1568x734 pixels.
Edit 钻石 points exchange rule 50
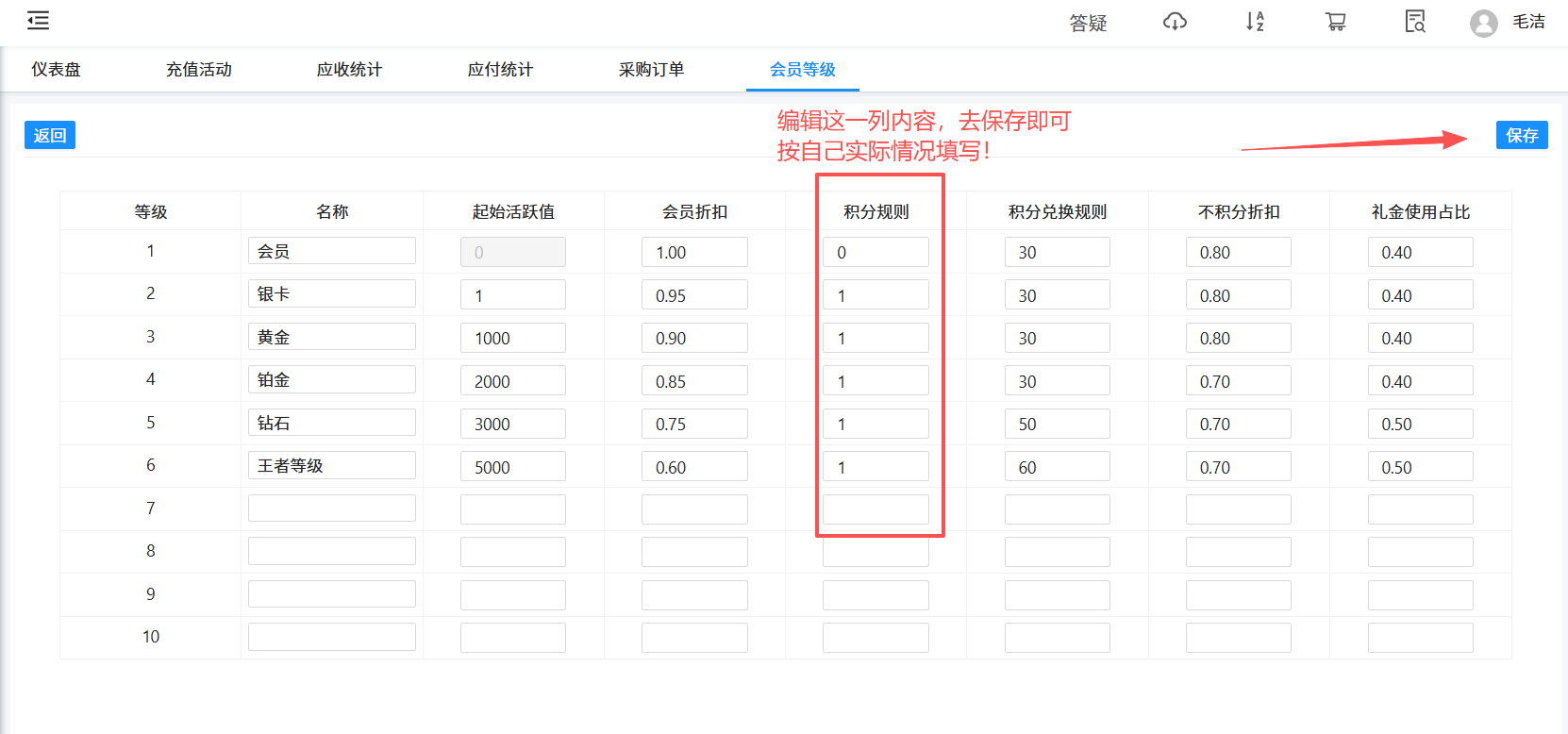pyautogui.click(x=1058, y=424)
